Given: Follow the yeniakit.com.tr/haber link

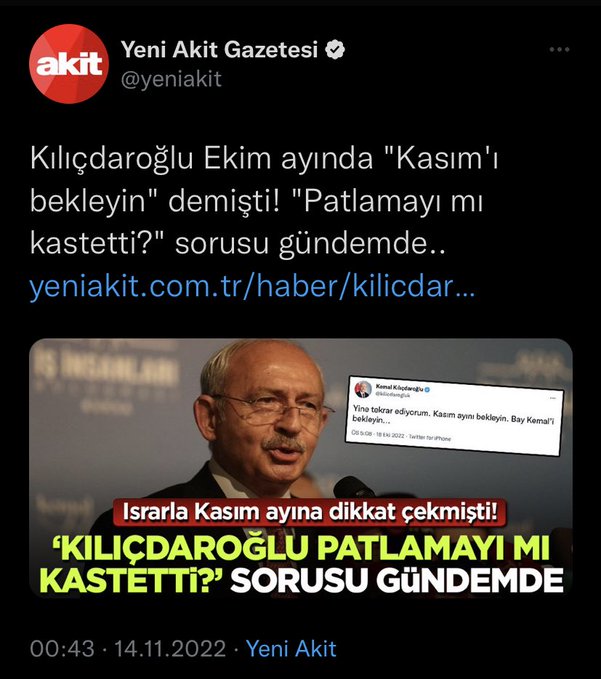Looking at the screenshot, I should coord(252,287).
